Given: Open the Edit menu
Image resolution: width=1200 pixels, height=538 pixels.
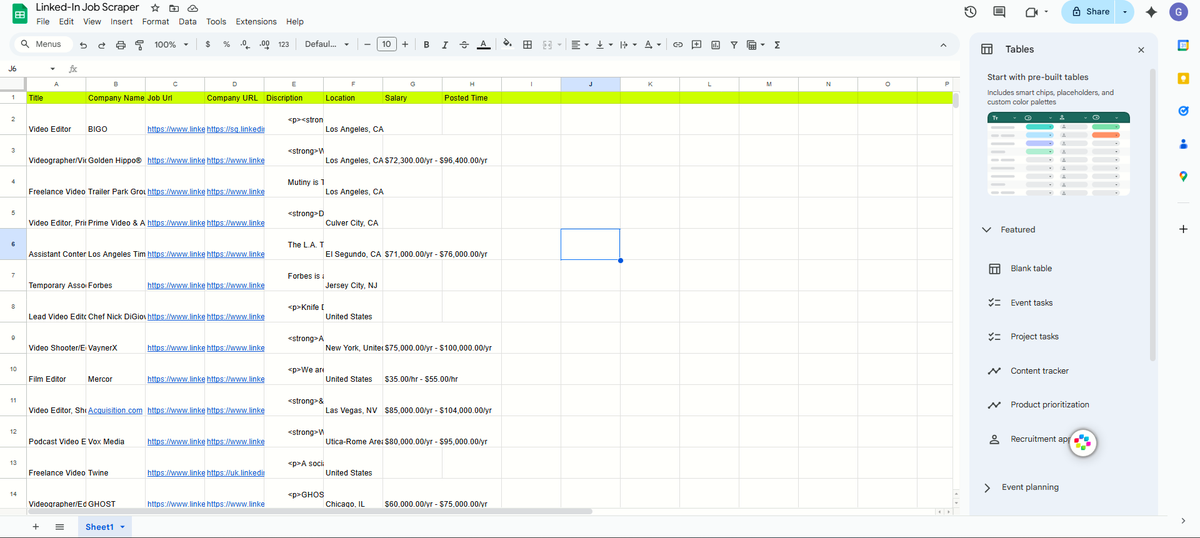Looking at the screenshot, I should pos(66,22).
